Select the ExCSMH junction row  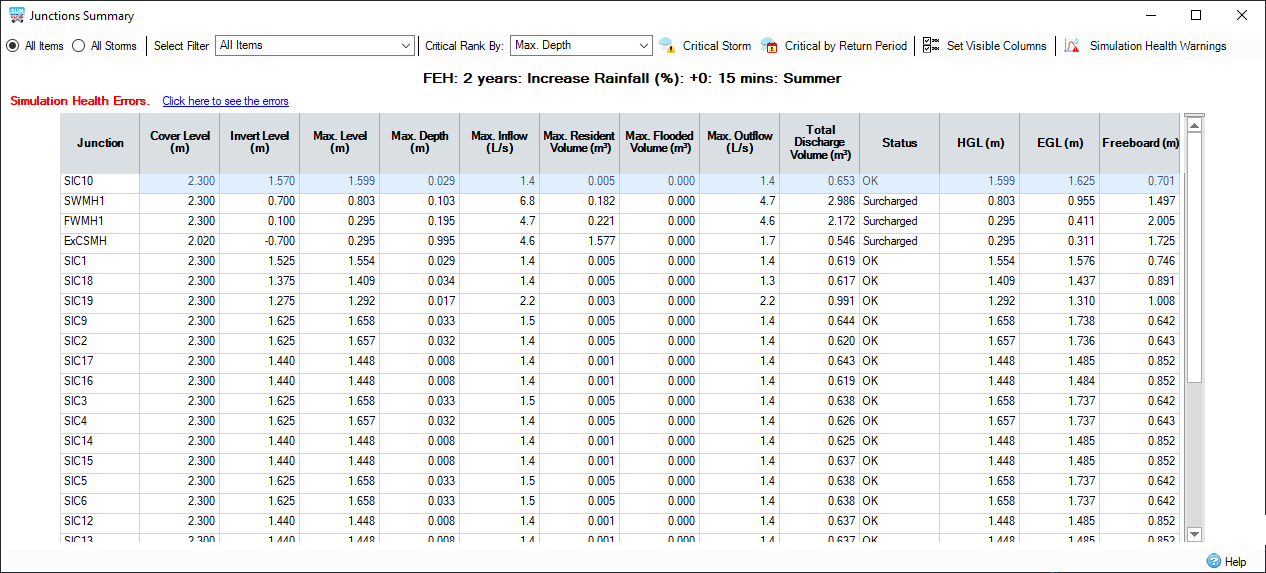click(x=620, y=241)
